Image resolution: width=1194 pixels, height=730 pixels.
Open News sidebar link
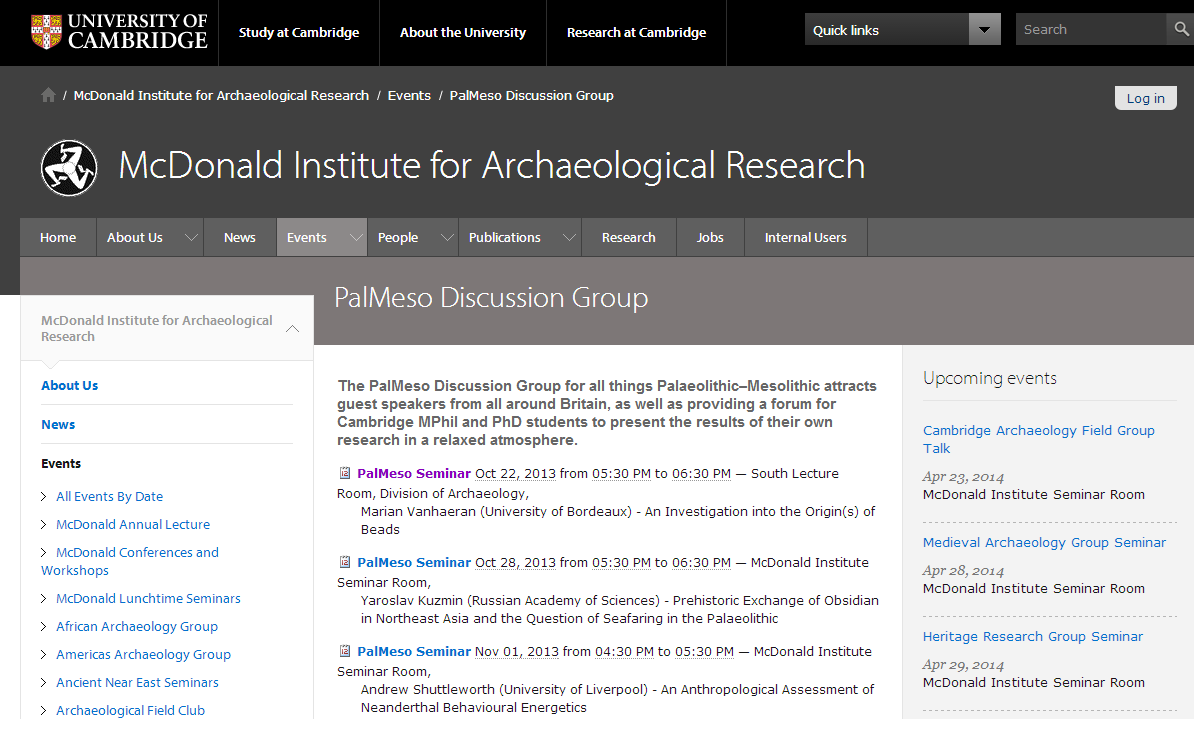tap(58, 424)
